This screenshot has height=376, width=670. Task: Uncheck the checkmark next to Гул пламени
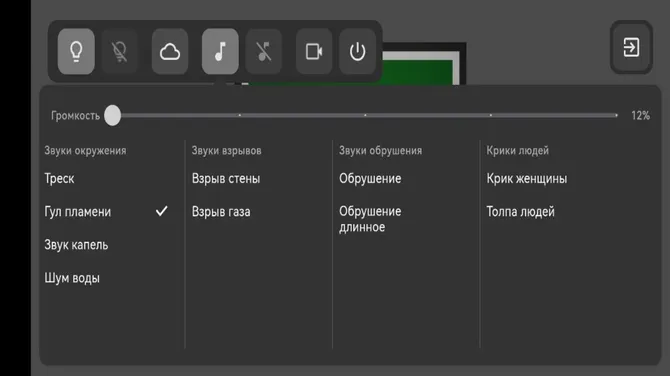tap(162, 211)
